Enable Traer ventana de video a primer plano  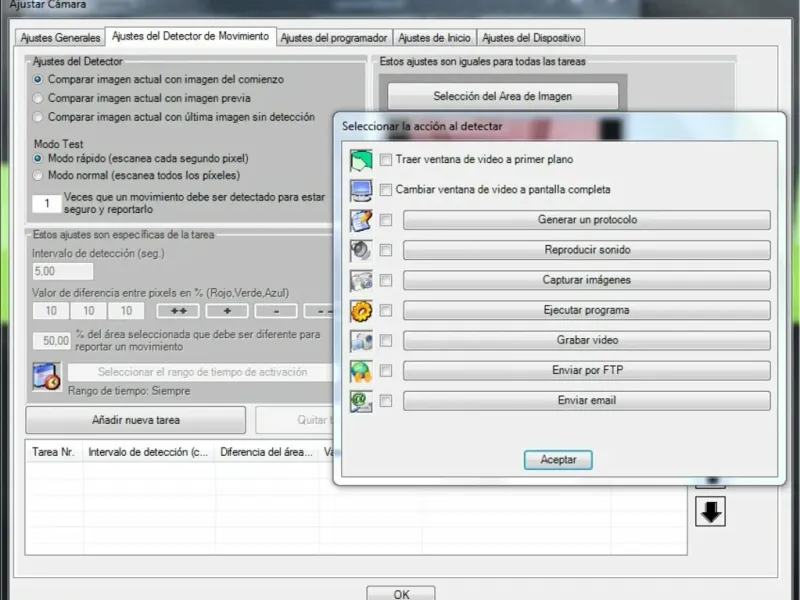[386, 160]
